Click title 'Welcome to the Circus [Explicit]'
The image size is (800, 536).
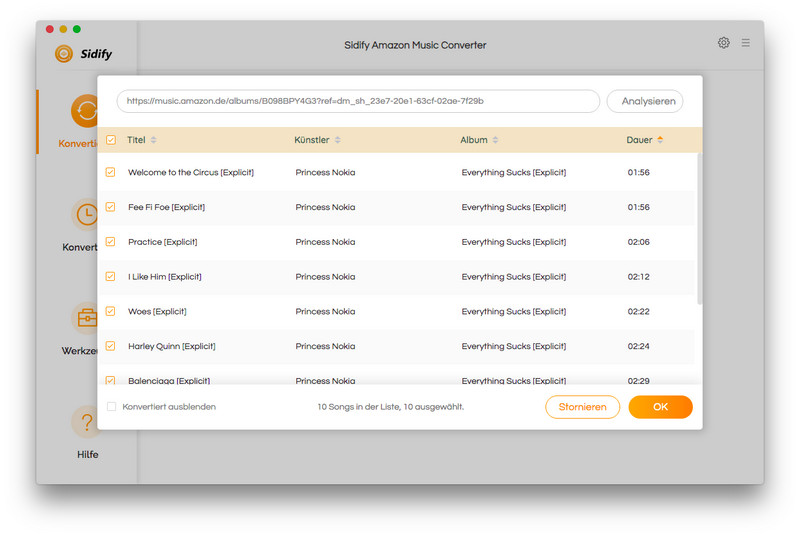[x=191, y=172]
